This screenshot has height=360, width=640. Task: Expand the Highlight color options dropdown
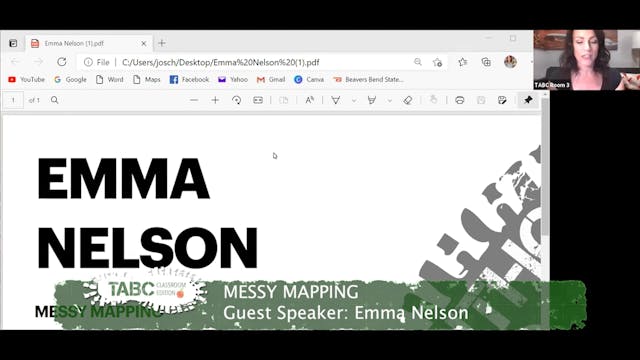point(389,100)
